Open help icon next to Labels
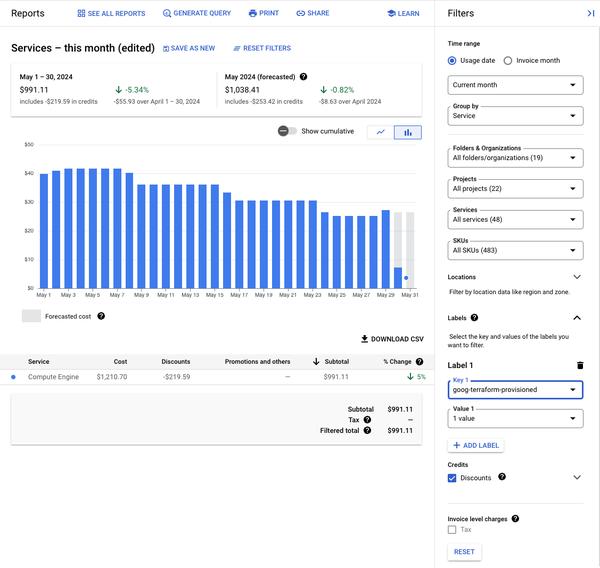Screen dimensions: 600x568 [x=474, y=318]
